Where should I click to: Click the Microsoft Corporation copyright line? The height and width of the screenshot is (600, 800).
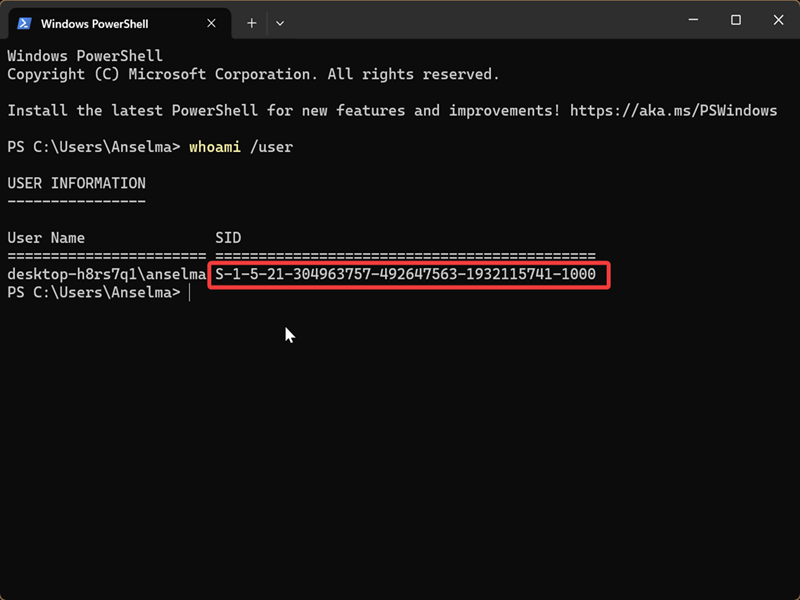coord(253,74)
